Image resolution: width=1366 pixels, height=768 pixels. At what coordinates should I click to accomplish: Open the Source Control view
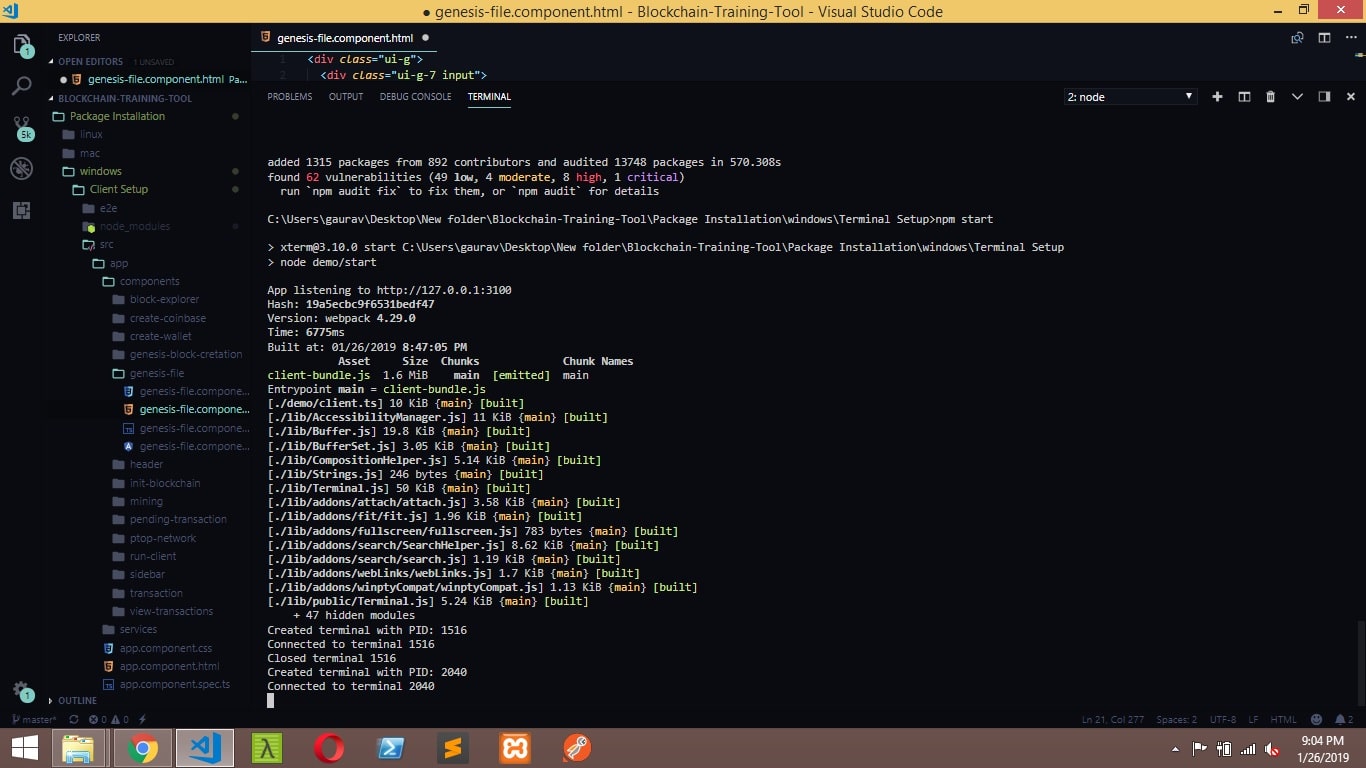[x=22, y=127]
